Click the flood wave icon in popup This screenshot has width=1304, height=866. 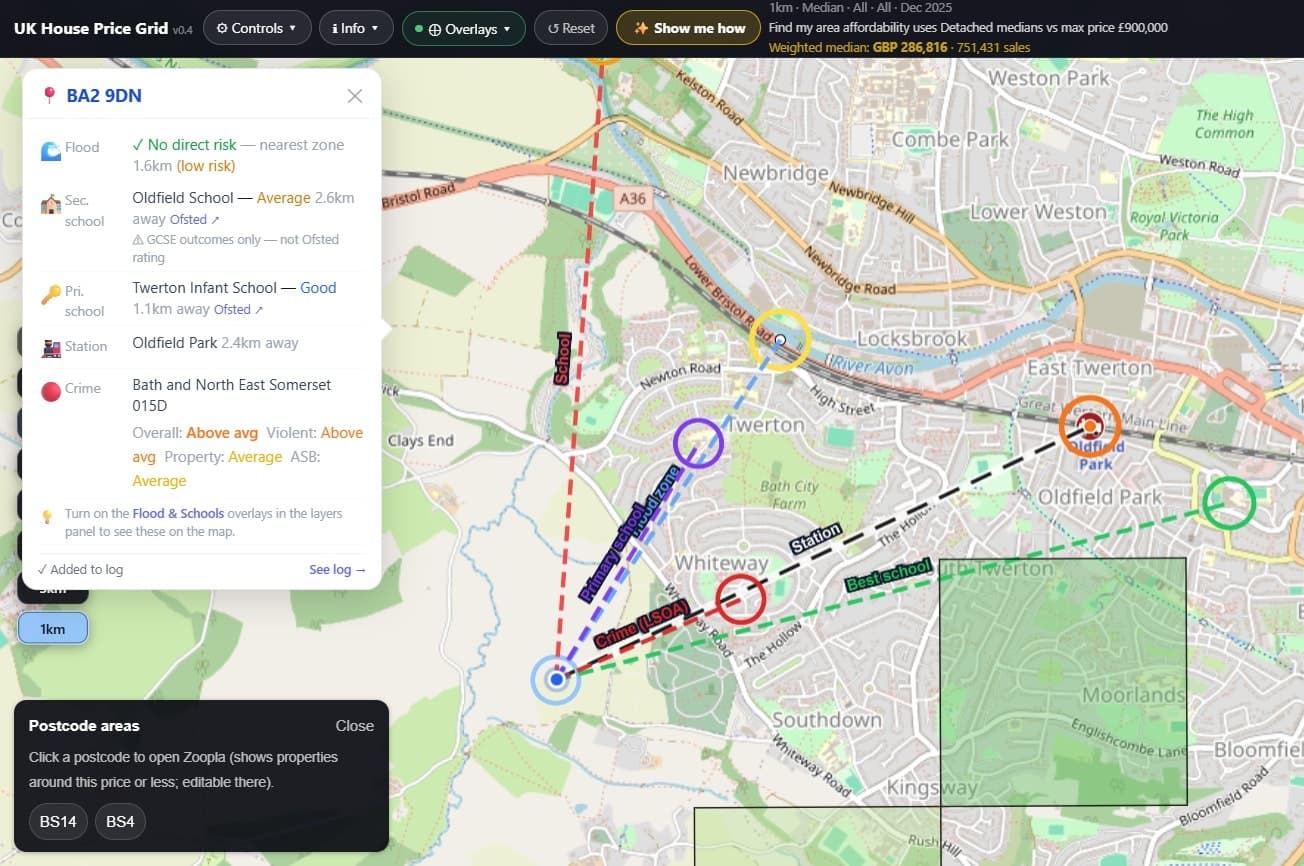click(51, 150)
